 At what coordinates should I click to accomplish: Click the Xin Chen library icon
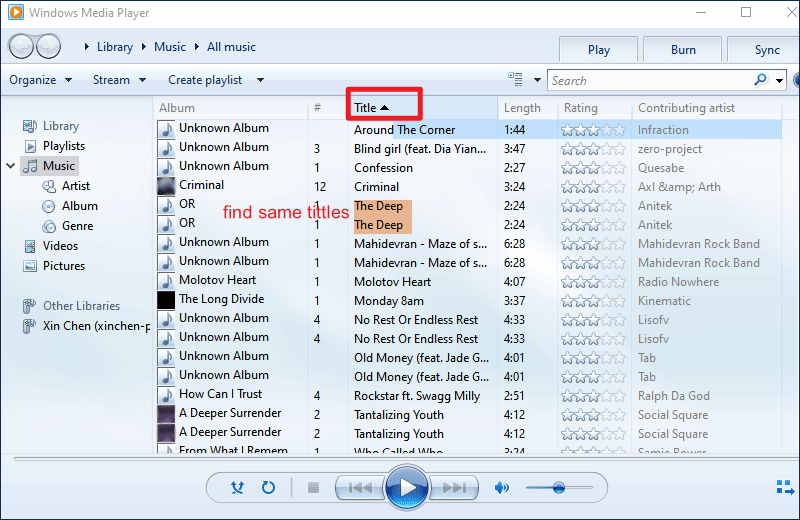29,326
